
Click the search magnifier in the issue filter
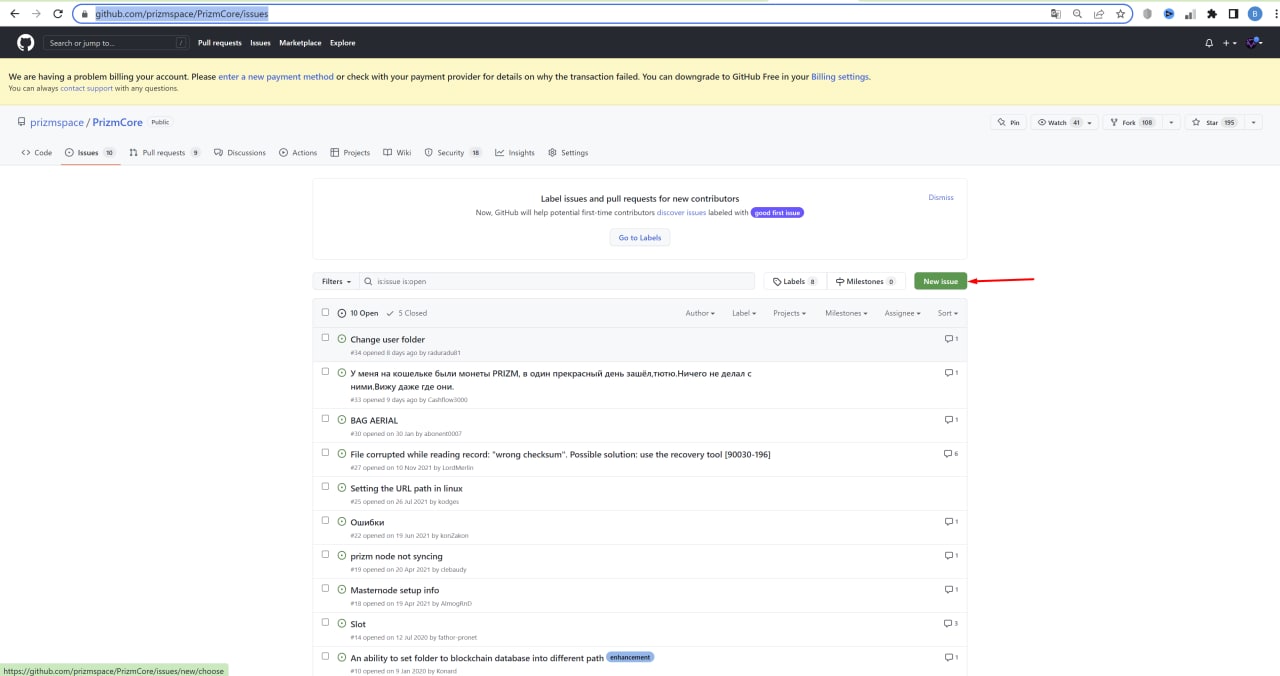[368, 282]
